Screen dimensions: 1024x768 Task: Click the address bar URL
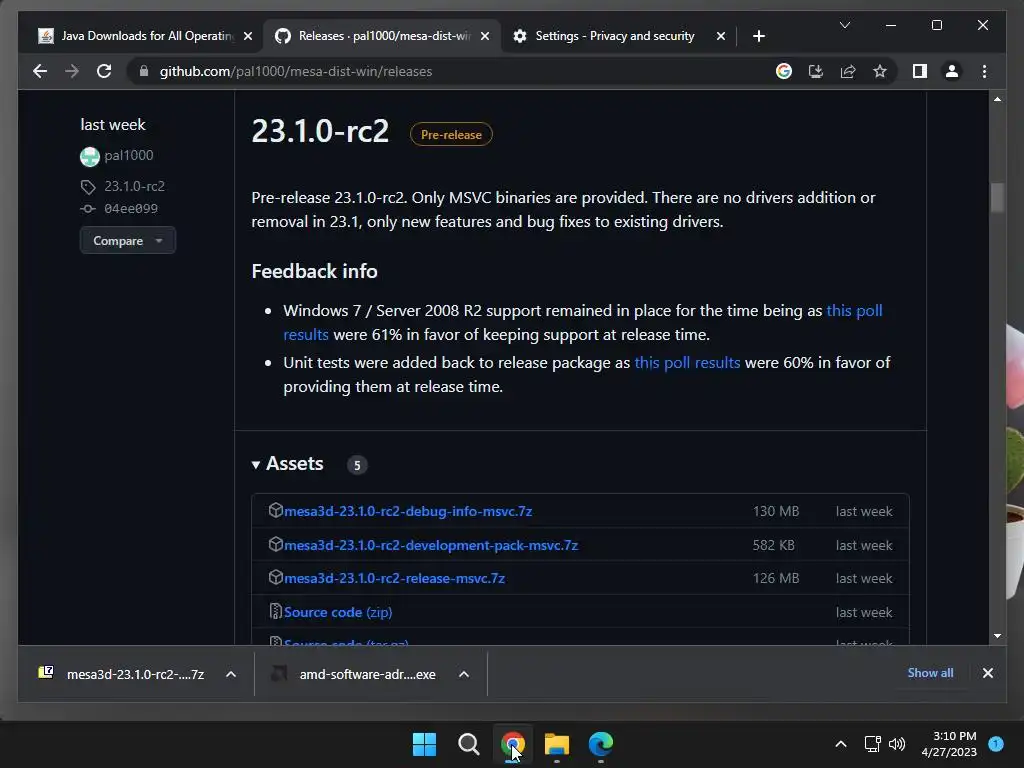296,71
